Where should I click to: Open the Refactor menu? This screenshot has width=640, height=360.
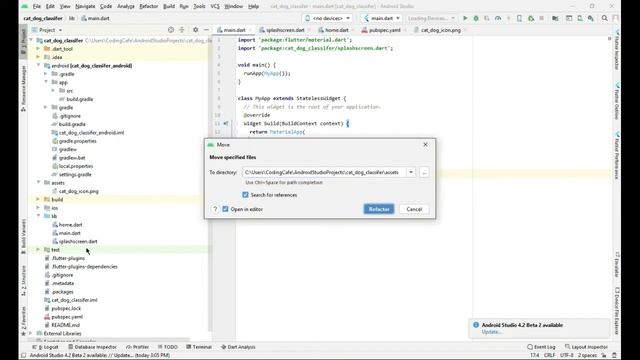coord(149,6)
